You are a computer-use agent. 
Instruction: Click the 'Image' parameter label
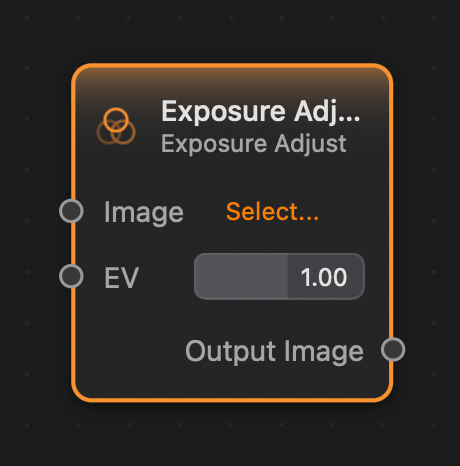(144, 213)
